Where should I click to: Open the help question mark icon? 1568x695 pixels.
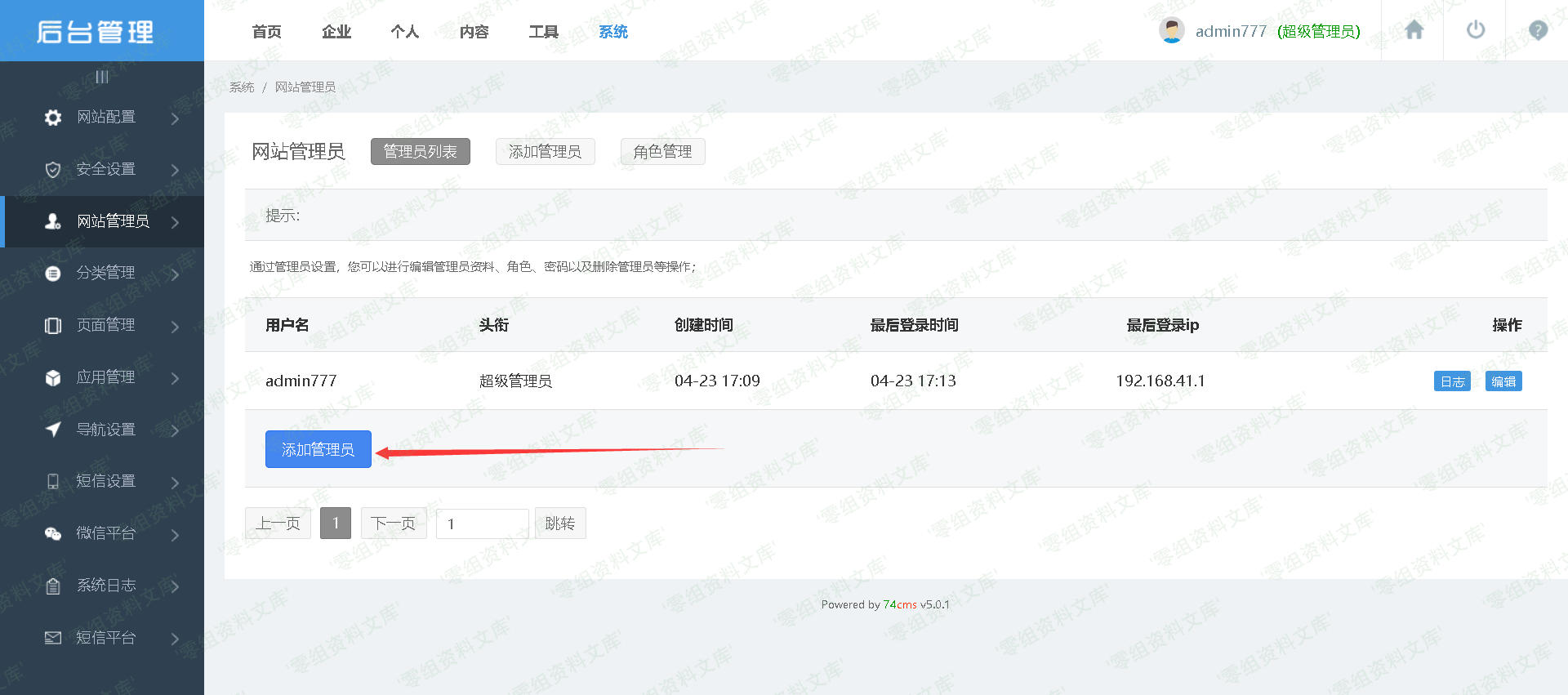click(1538, 30)
